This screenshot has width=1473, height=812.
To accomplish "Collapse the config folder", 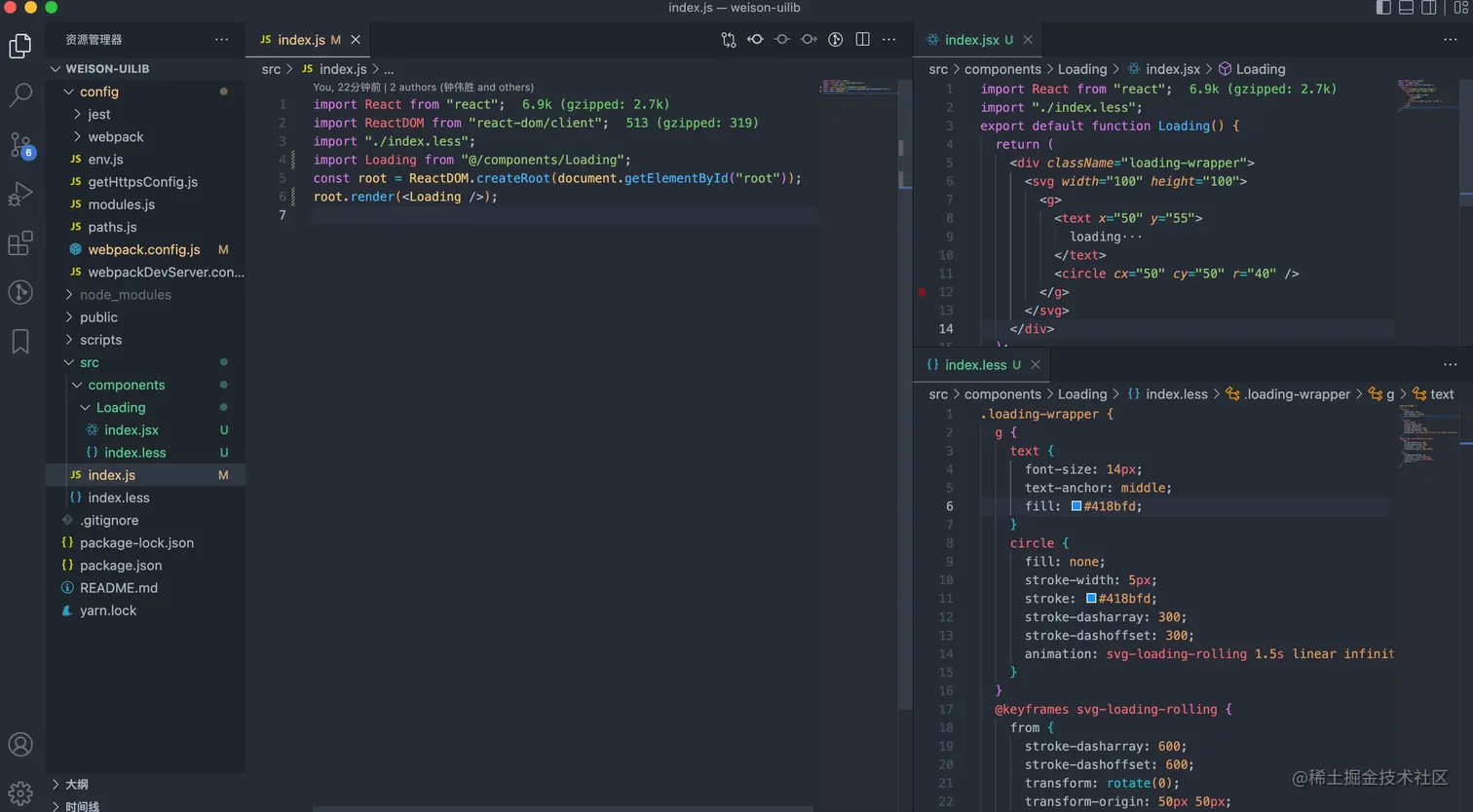I will click(x=98, y=92).
